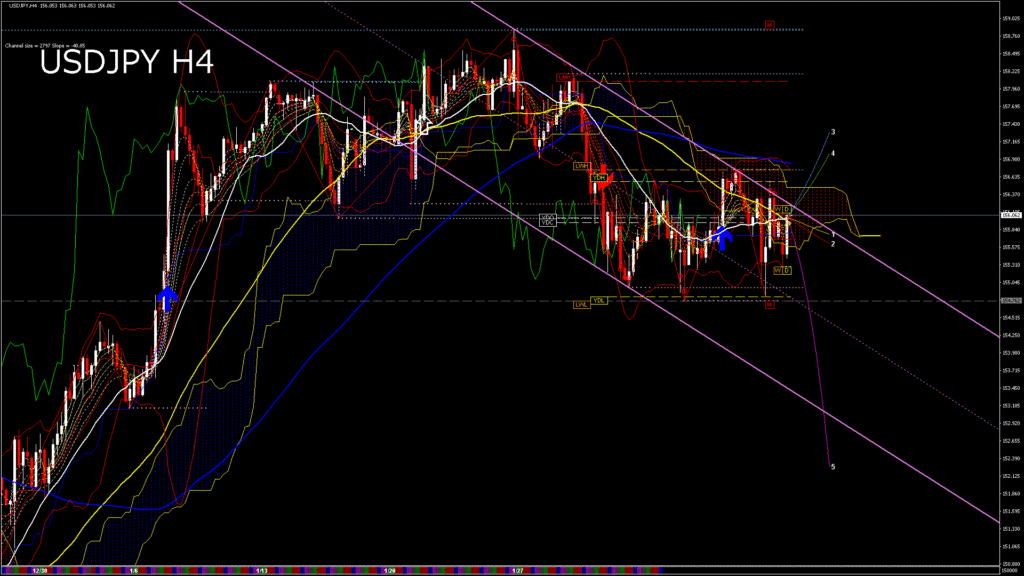Select the LWH level label

pyautogui.click(x=581, y=166)
